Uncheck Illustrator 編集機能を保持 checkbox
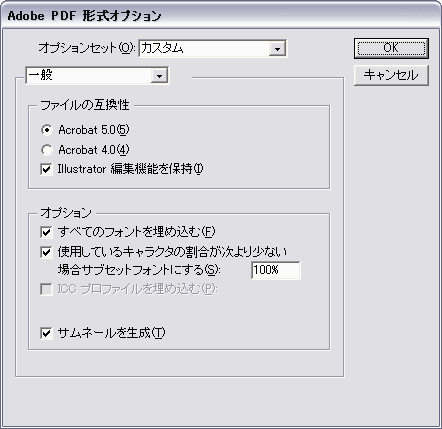 click(x=46, y=169)
